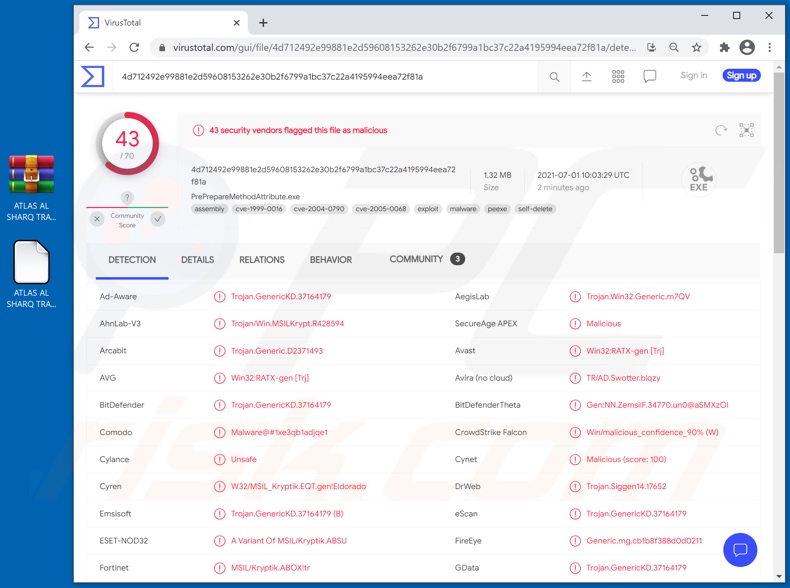Click the cve-2005-0068 tag
This screenshot has width=790, height=588.
click(x=381, y=209)
